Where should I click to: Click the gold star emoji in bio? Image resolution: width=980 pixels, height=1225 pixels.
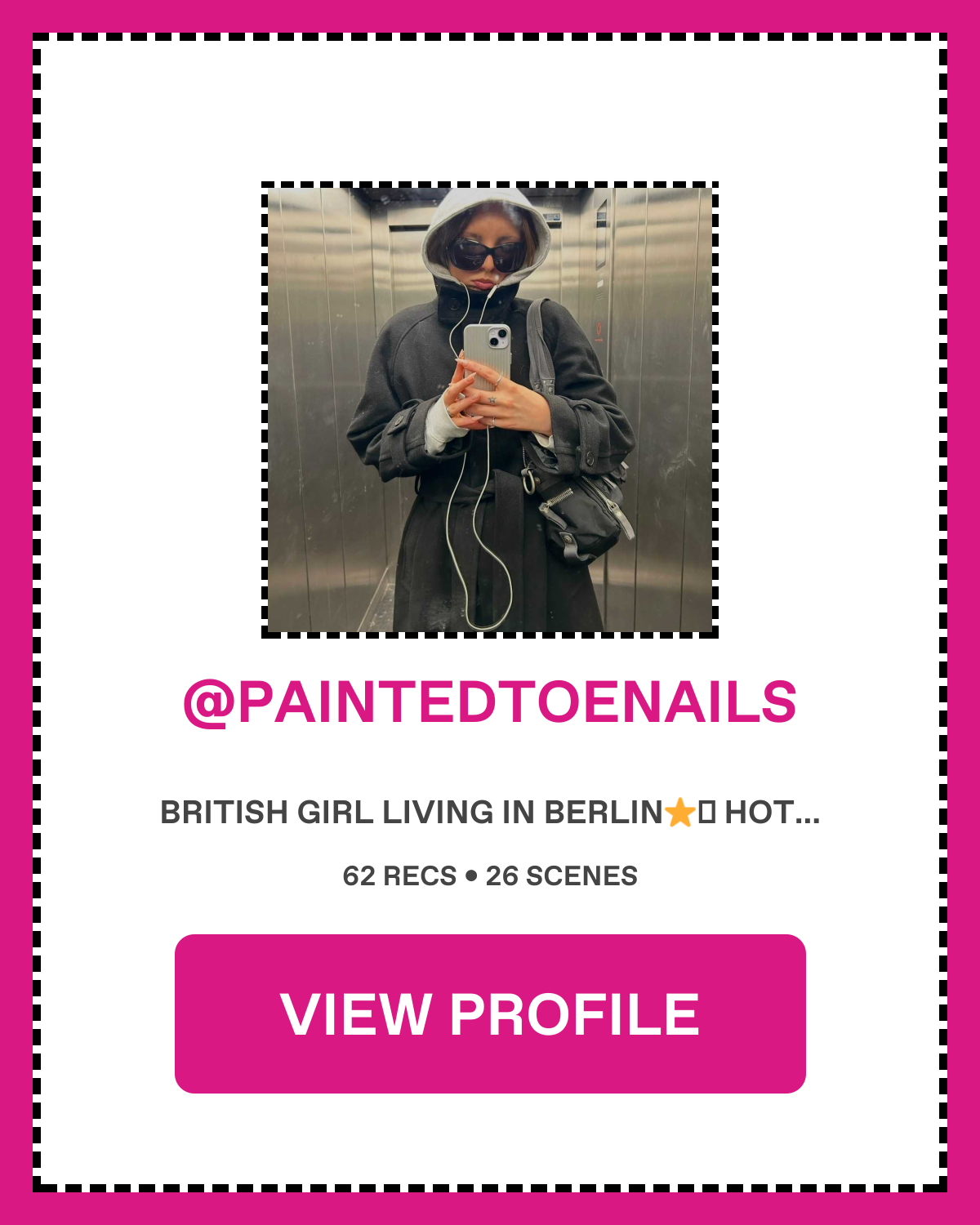(679, 813)
